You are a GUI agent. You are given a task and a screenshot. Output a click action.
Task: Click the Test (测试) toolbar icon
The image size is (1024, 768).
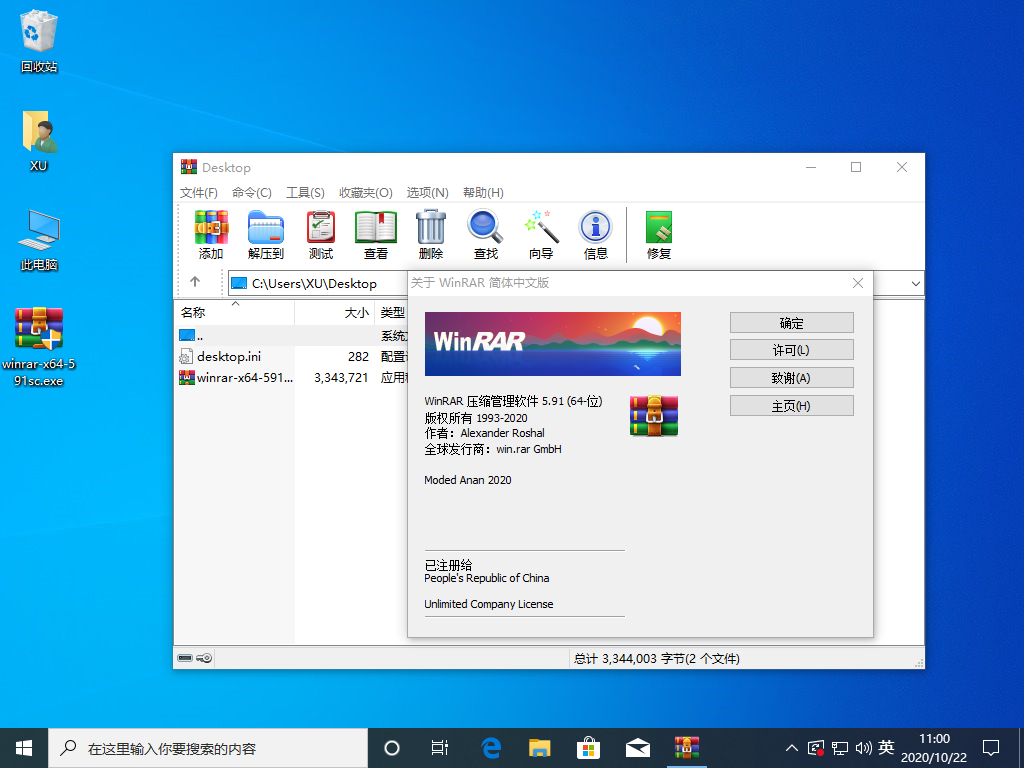click(x=321, y=235)
